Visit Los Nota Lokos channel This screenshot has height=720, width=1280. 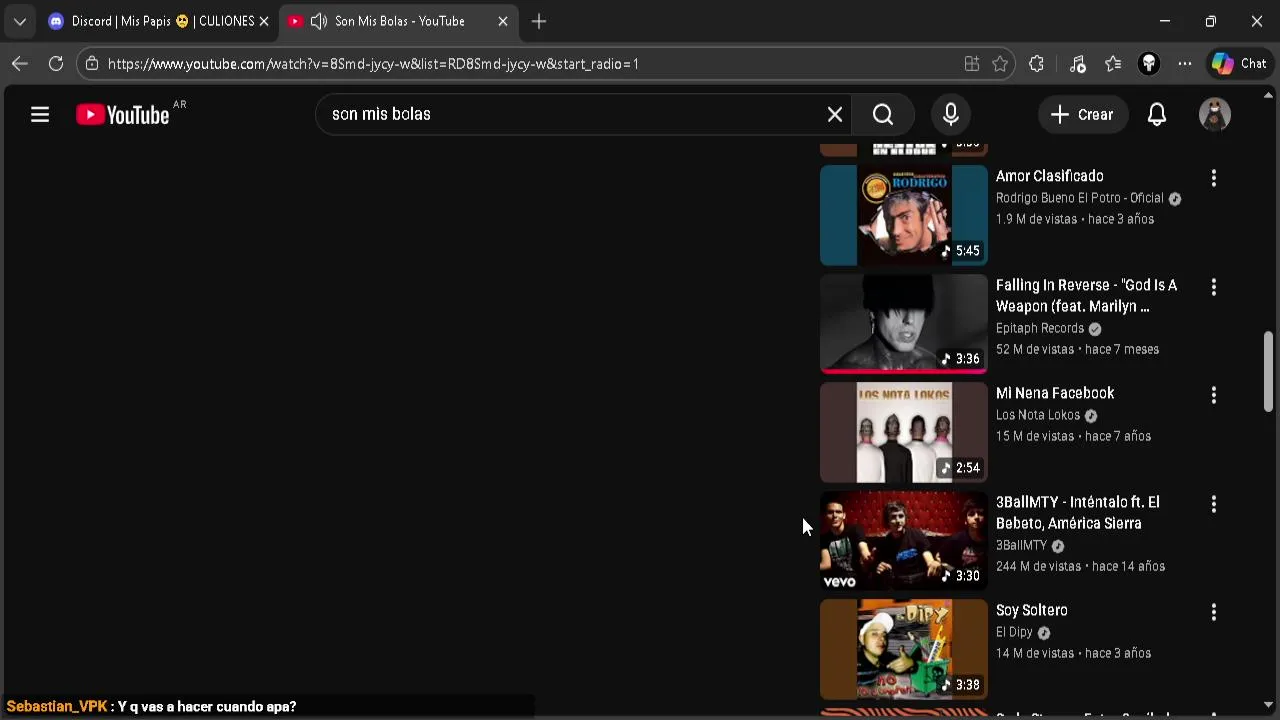tap(1038, 415)
